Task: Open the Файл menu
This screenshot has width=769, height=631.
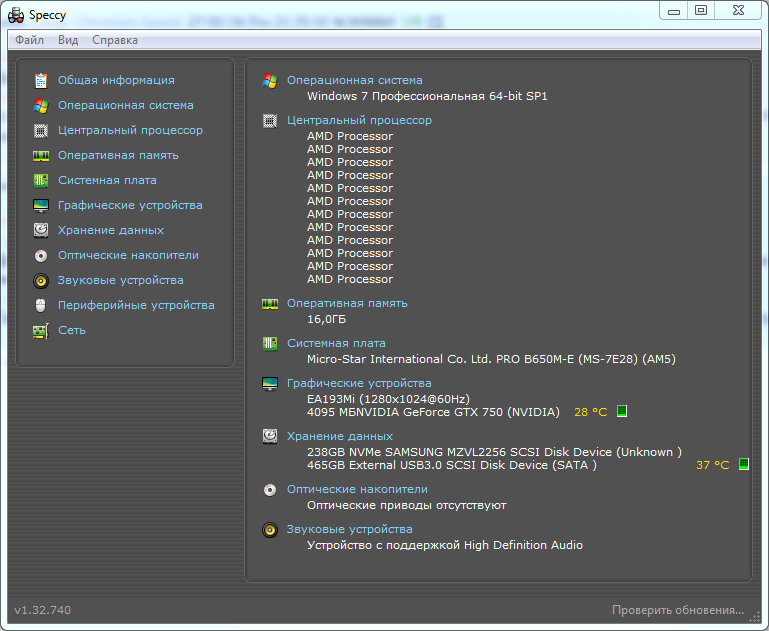Action: pyautogui.click(x=29, y=40)
